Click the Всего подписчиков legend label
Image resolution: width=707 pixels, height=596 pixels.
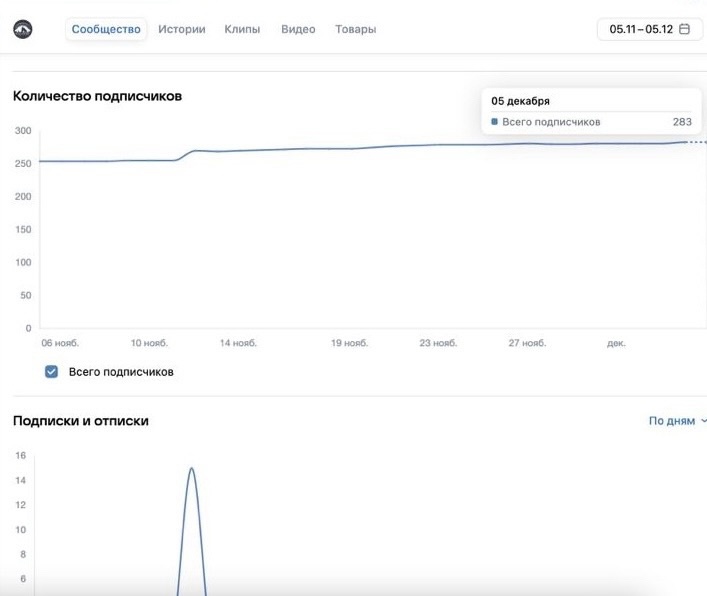(121, 372)
